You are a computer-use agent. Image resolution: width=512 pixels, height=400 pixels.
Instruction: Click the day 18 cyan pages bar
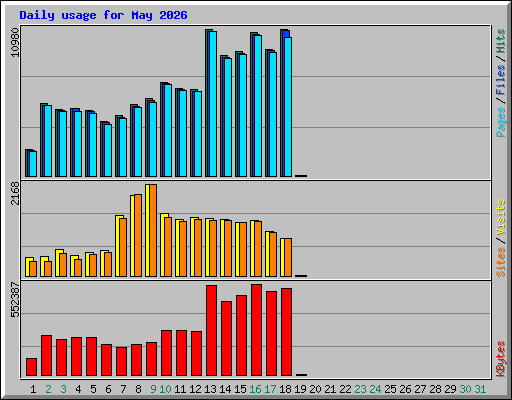288,107
